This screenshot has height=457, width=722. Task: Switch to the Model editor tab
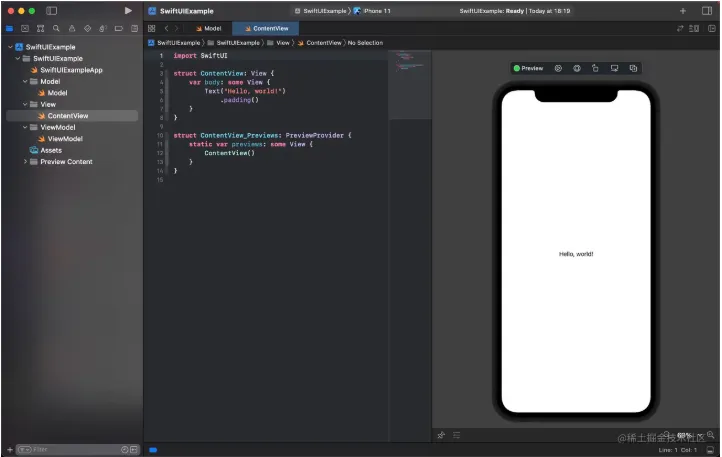coord(209,29)
